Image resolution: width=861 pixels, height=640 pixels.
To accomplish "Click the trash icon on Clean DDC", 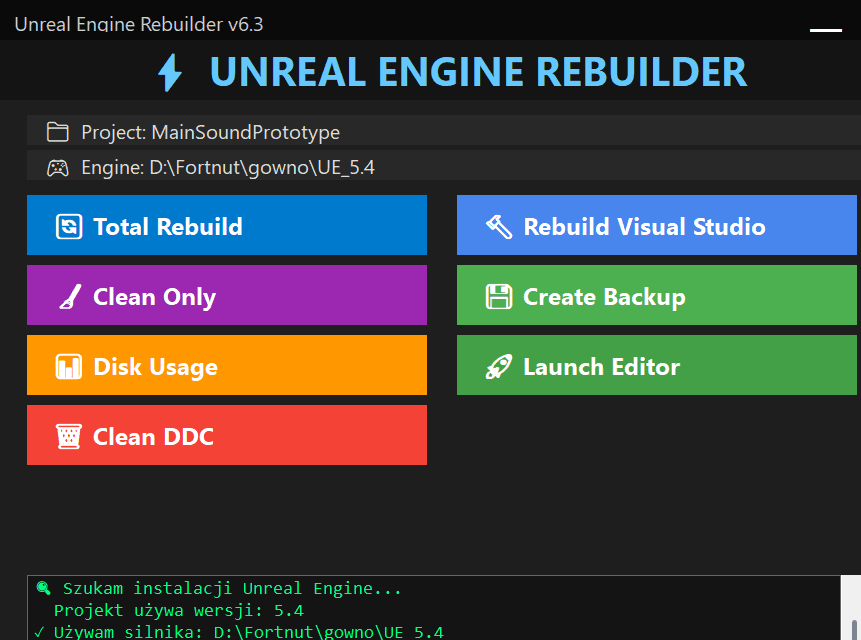I will pos(67,435).
